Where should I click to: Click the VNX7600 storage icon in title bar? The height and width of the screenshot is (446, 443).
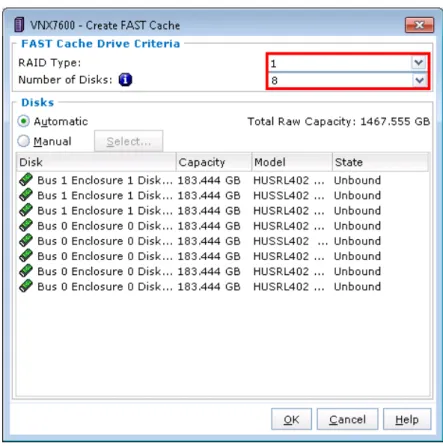pyautogui.click(x=19, y=25)
